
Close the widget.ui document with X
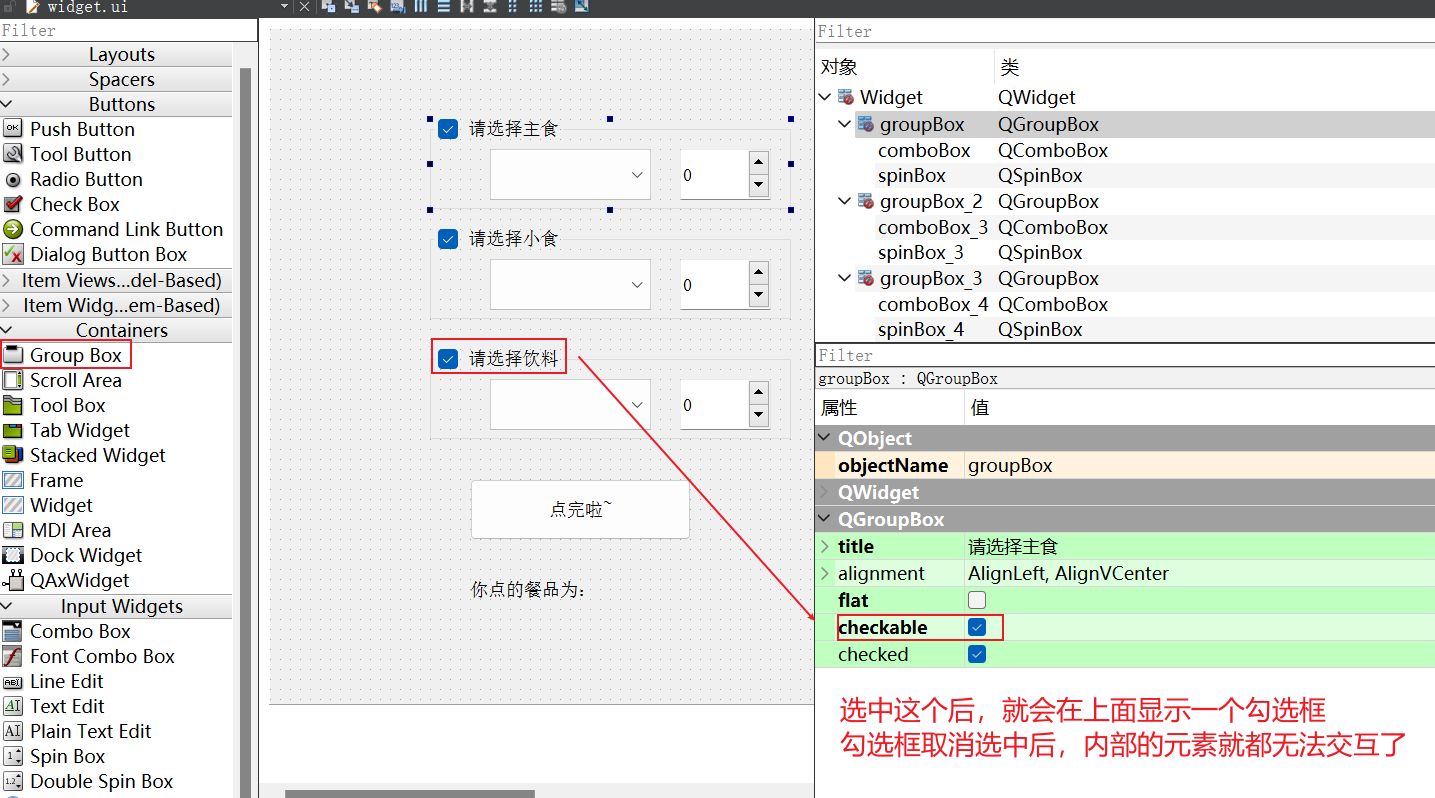(x=304, y=6)
